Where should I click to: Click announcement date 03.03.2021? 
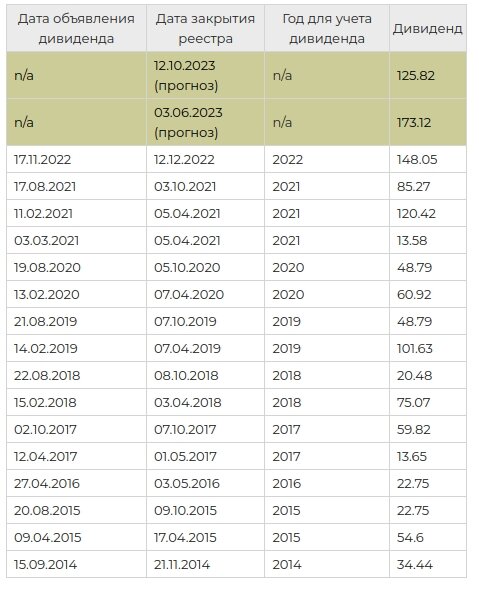tap(47, 241)
